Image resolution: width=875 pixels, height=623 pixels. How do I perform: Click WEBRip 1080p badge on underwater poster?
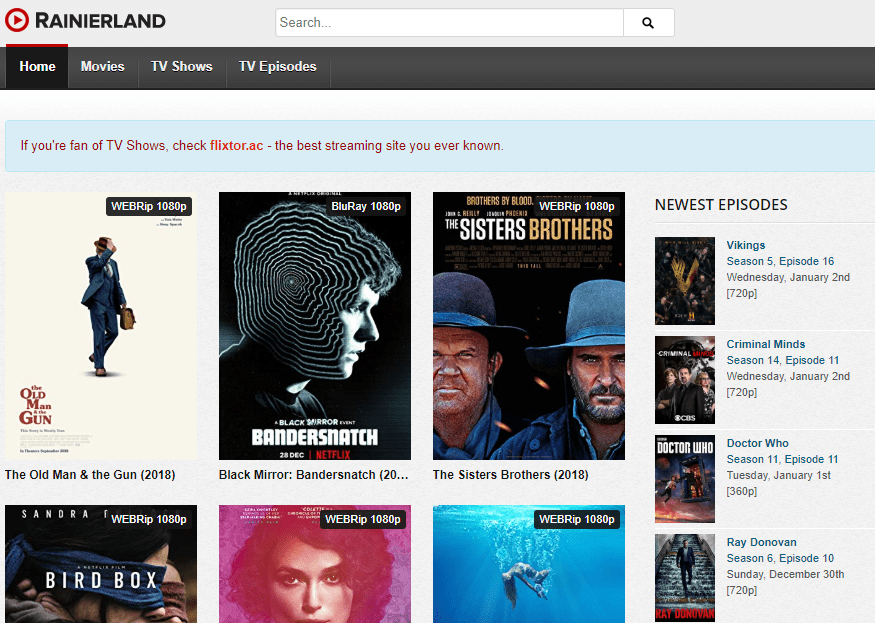pos(577,519)
